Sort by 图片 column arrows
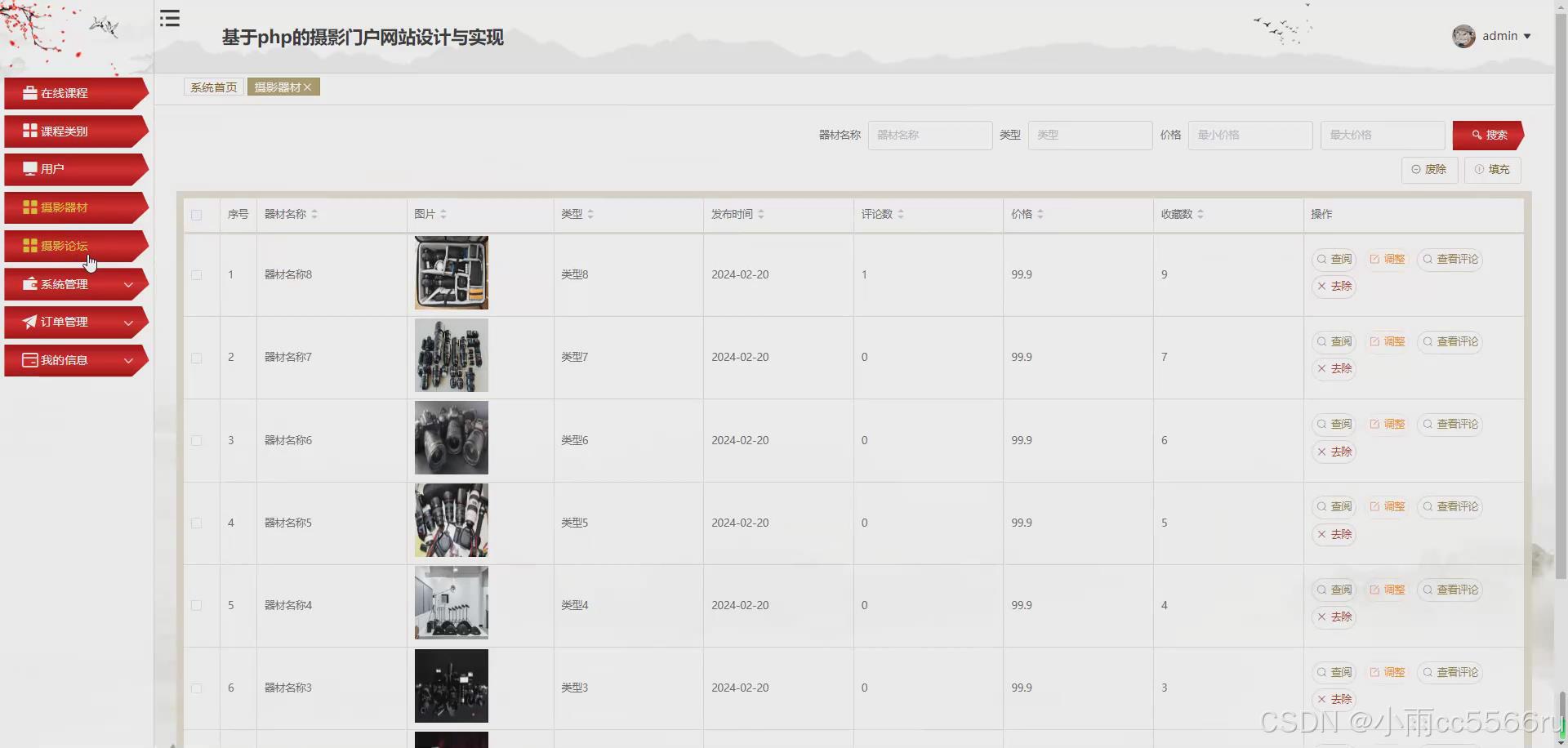This screenshot has width=1568, height=748. [443, 214]
